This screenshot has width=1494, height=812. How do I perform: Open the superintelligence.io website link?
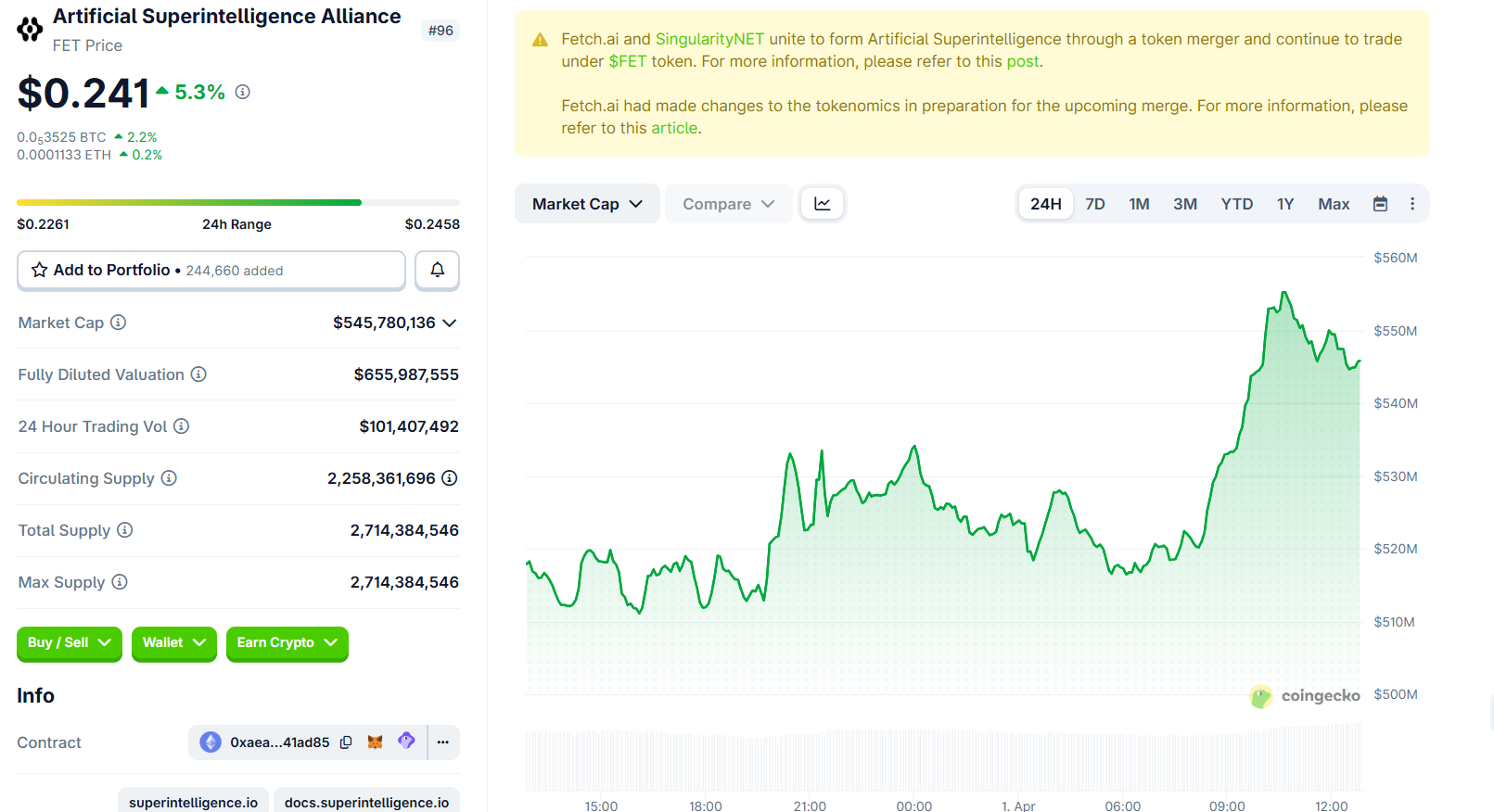(x=193, y=802)
